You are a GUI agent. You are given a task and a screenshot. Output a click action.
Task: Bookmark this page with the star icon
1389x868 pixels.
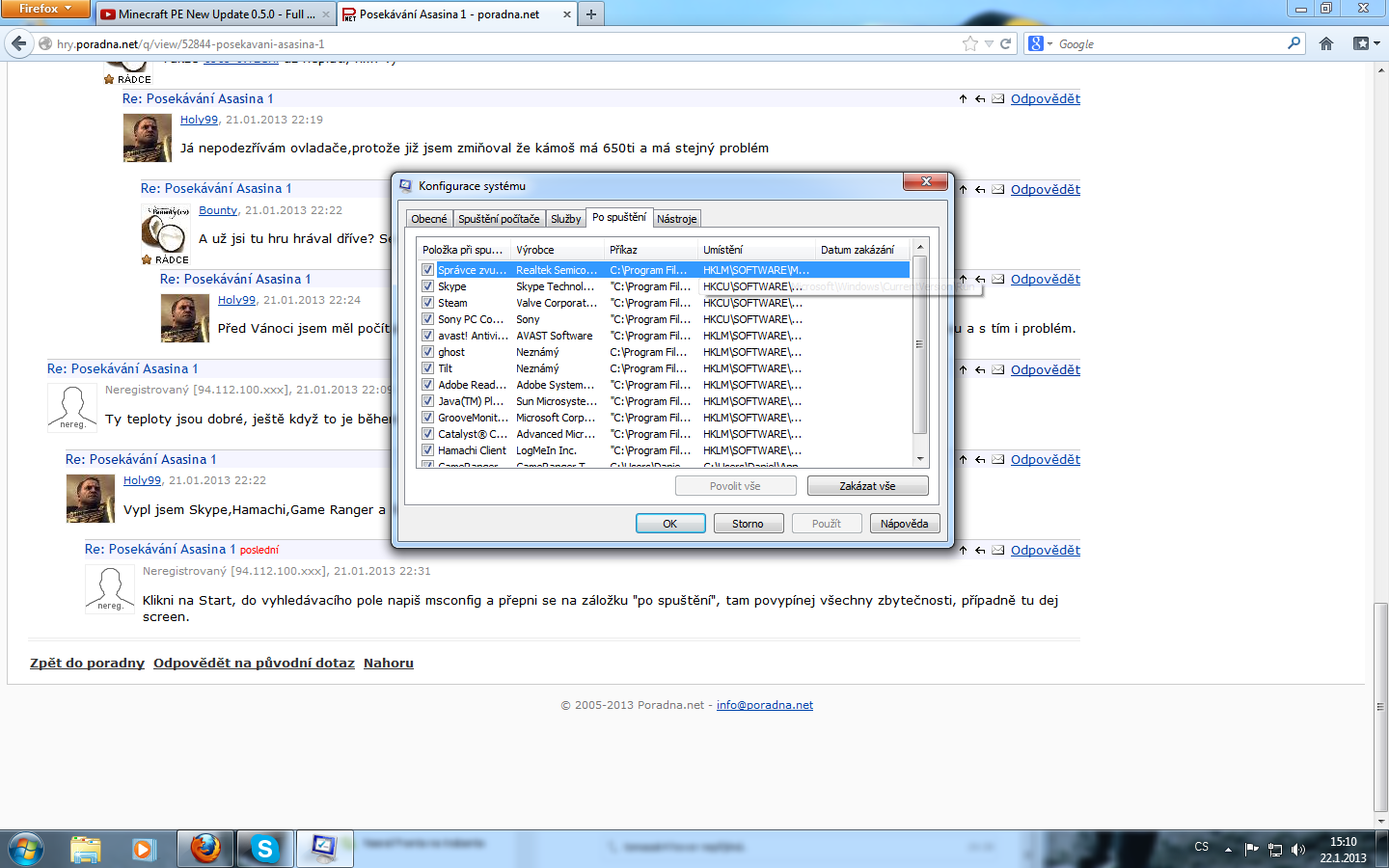(969, 43)
